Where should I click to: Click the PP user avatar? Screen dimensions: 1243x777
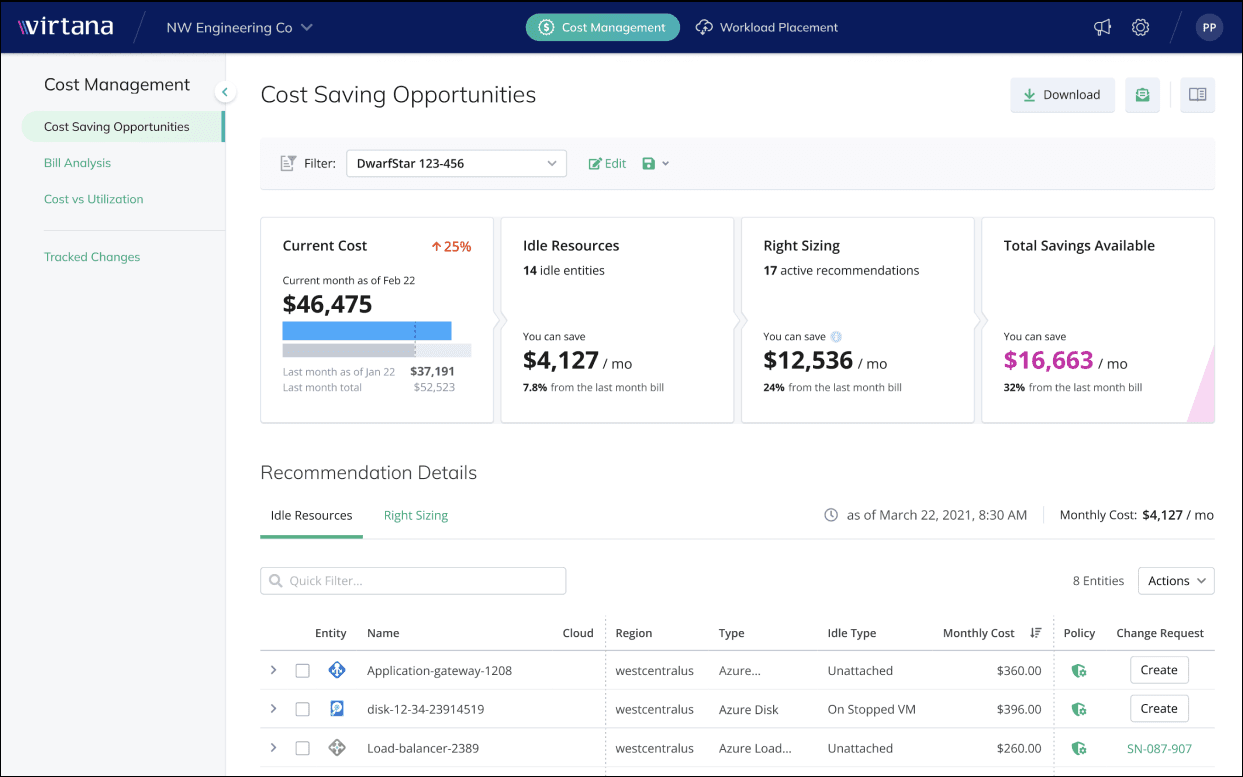click(x=1209, y=28)
